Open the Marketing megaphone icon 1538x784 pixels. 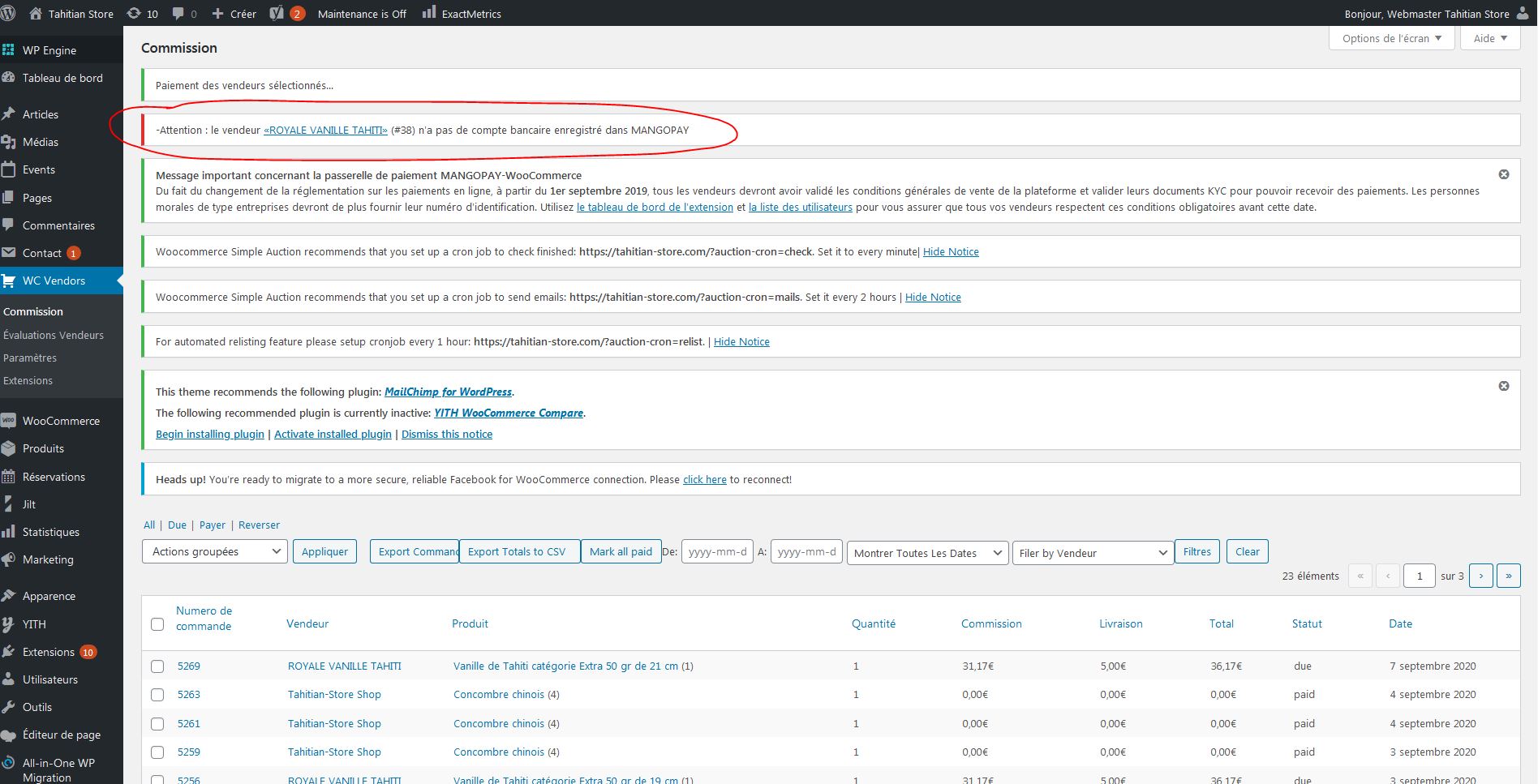pos(8,559)
